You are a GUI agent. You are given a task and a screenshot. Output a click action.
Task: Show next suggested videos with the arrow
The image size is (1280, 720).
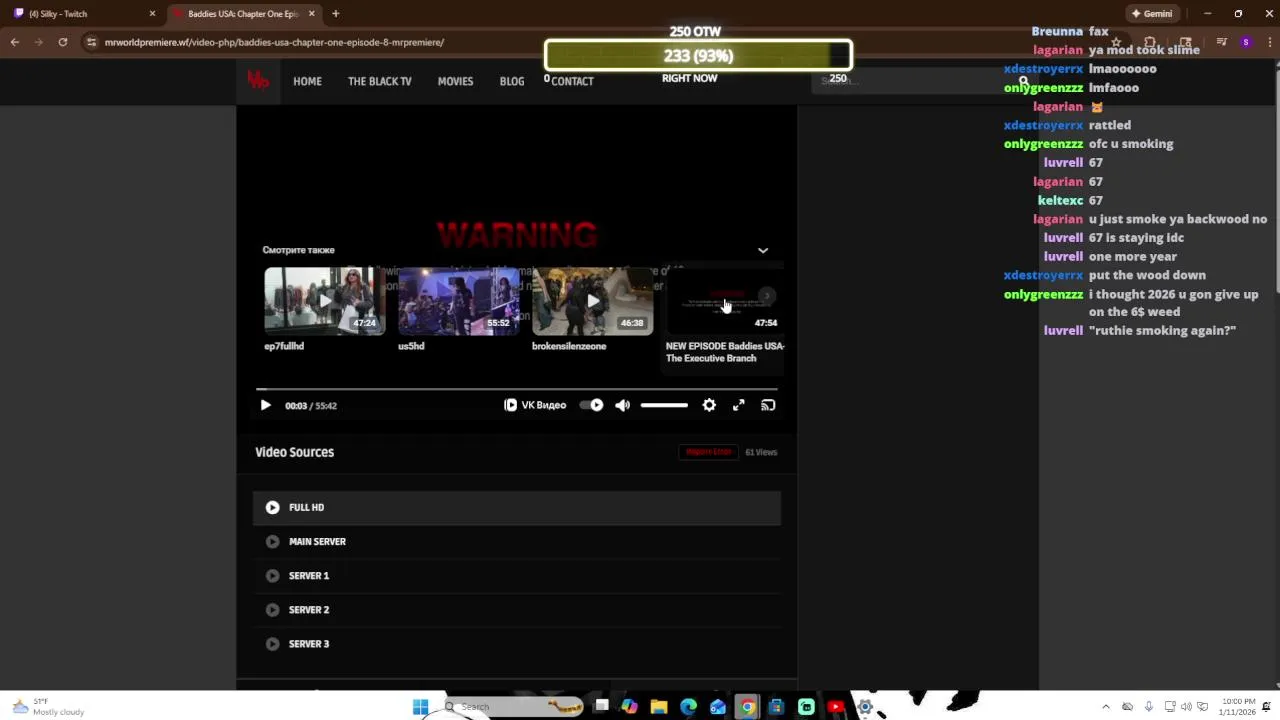pyautogui.click(x=767, y=296)
